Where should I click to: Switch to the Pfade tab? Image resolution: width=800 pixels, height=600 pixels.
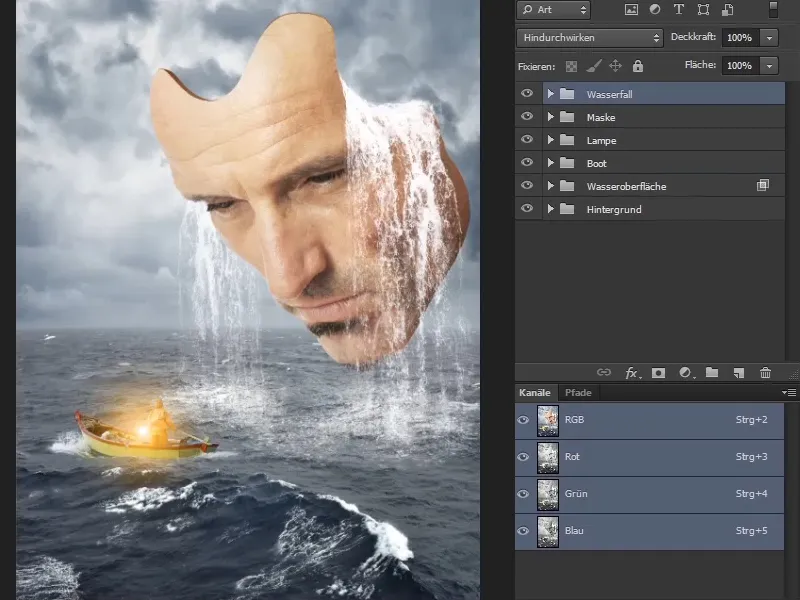click(x=578, y=392)
